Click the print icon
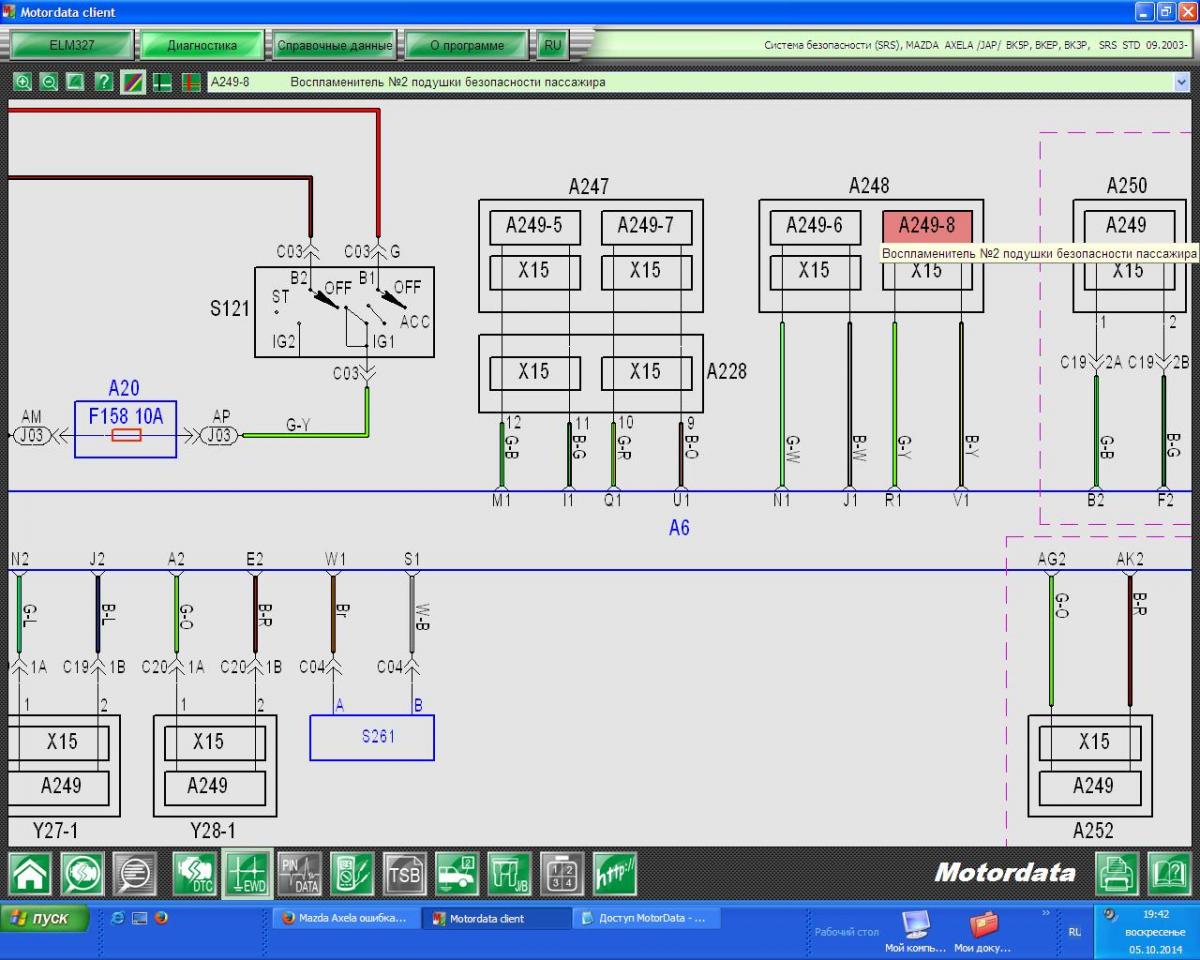1200x960 pixels. (1116, 874)
